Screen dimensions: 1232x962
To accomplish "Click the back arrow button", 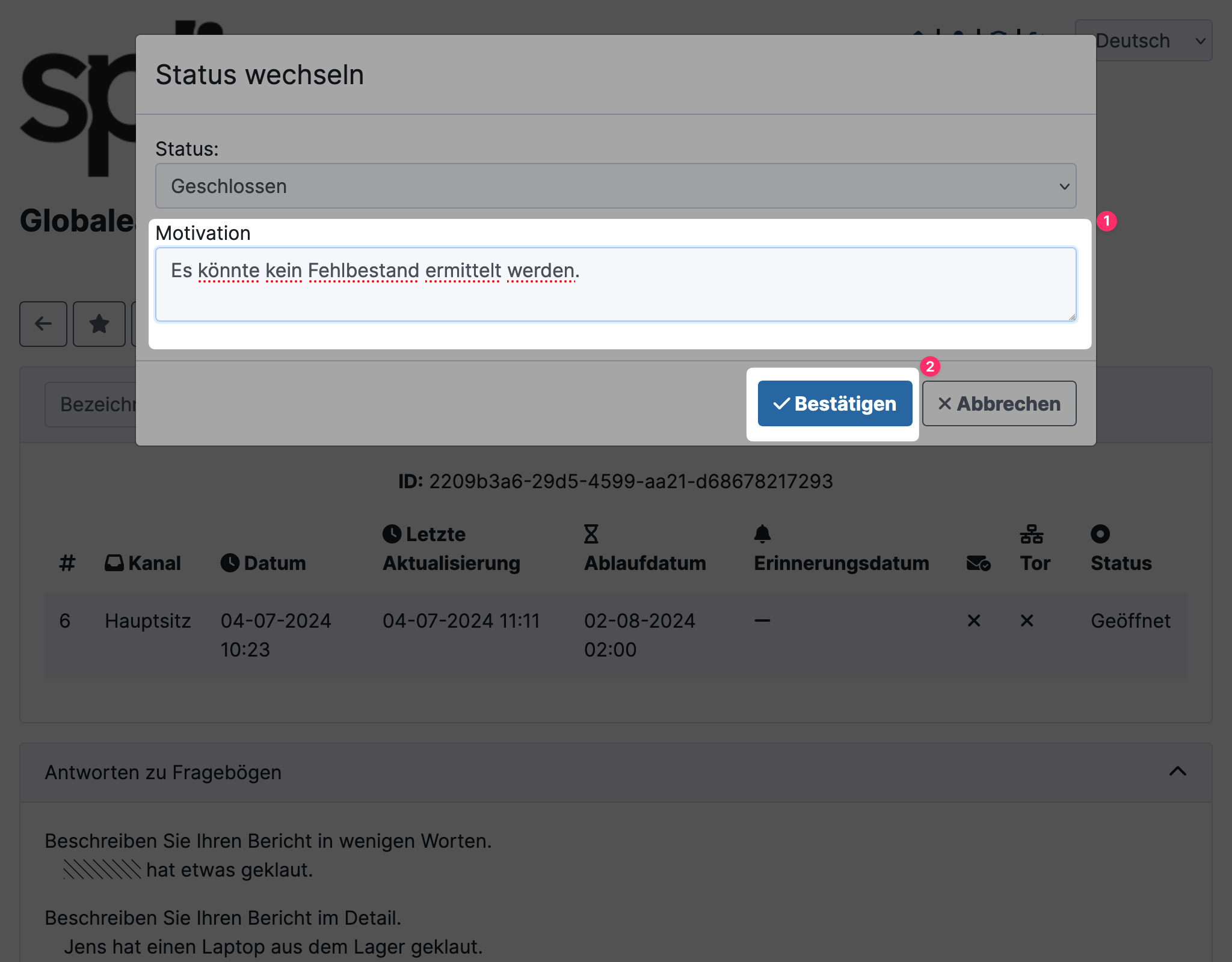I will 43,324.
